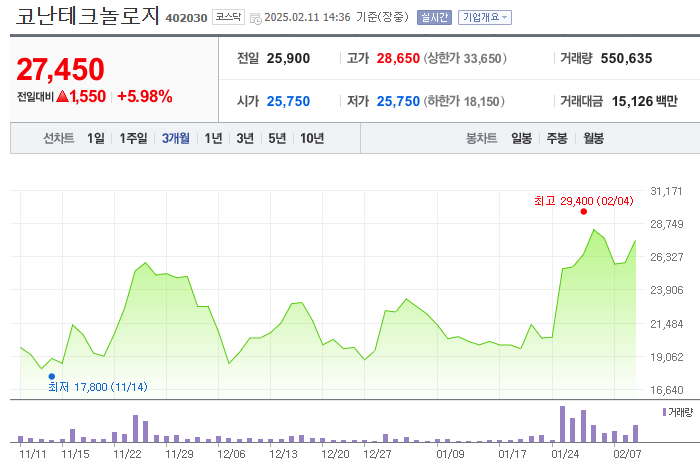Open the 기업개요 dropdown
The image size is (700, 474).
(x=485, y=17)
